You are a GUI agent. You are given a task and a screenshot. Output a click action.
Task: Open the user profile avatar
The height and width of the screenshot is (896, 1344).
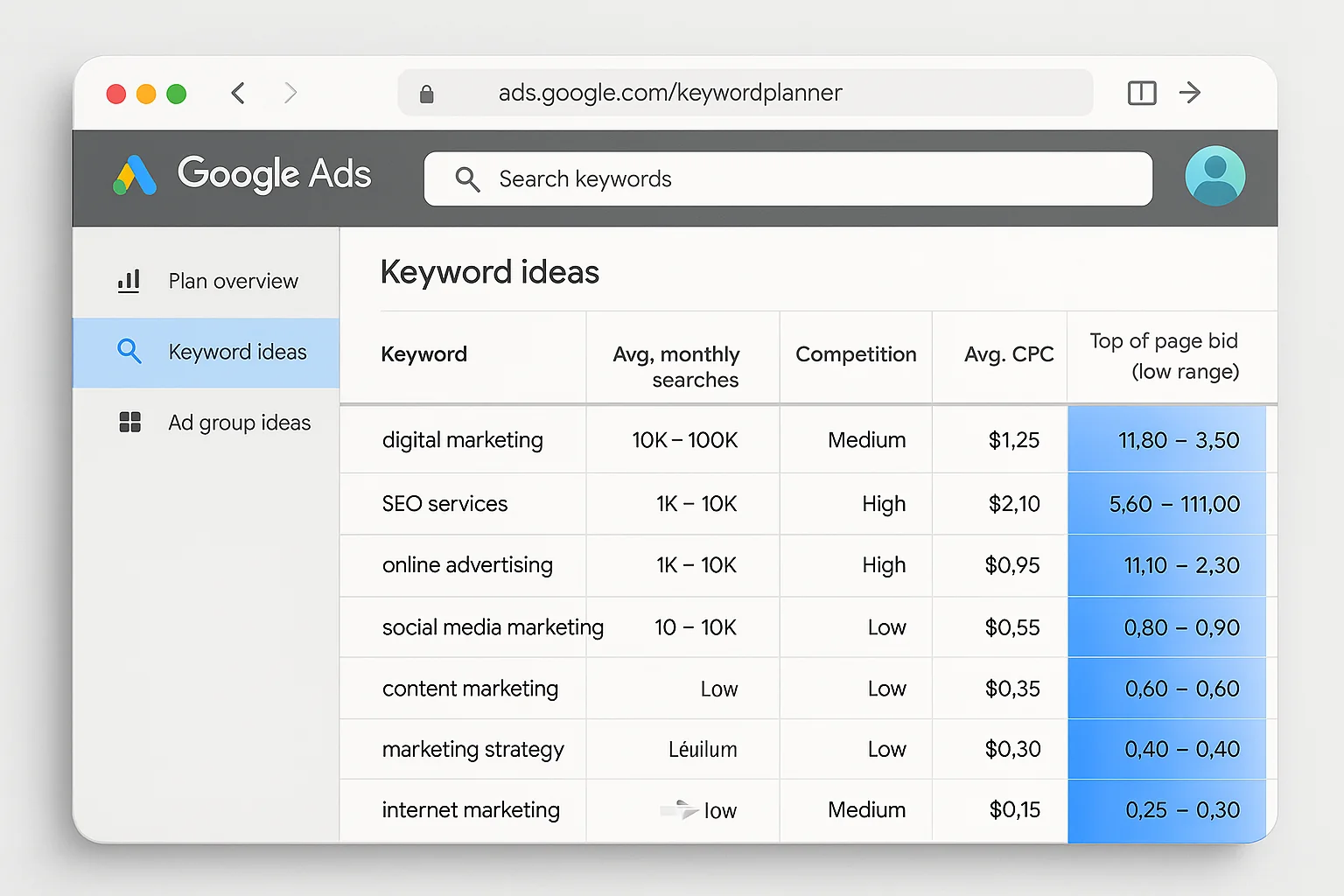[1215, 175]
